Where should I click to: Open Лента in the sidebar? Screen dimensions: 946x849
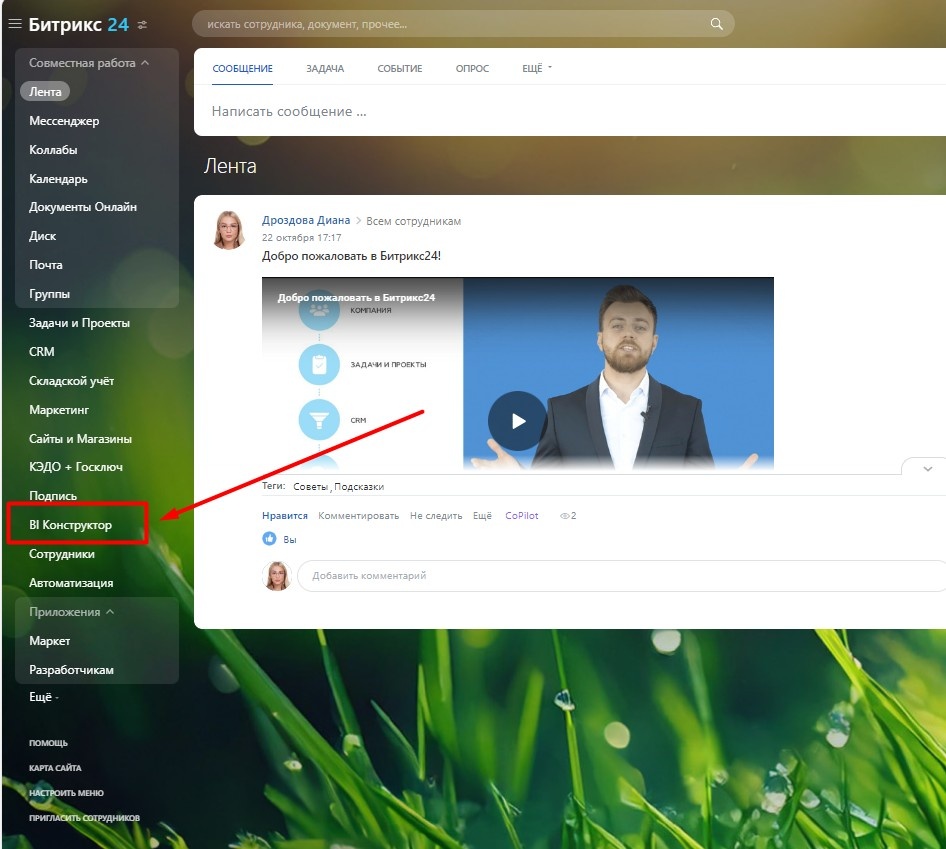tap(45, 92)
